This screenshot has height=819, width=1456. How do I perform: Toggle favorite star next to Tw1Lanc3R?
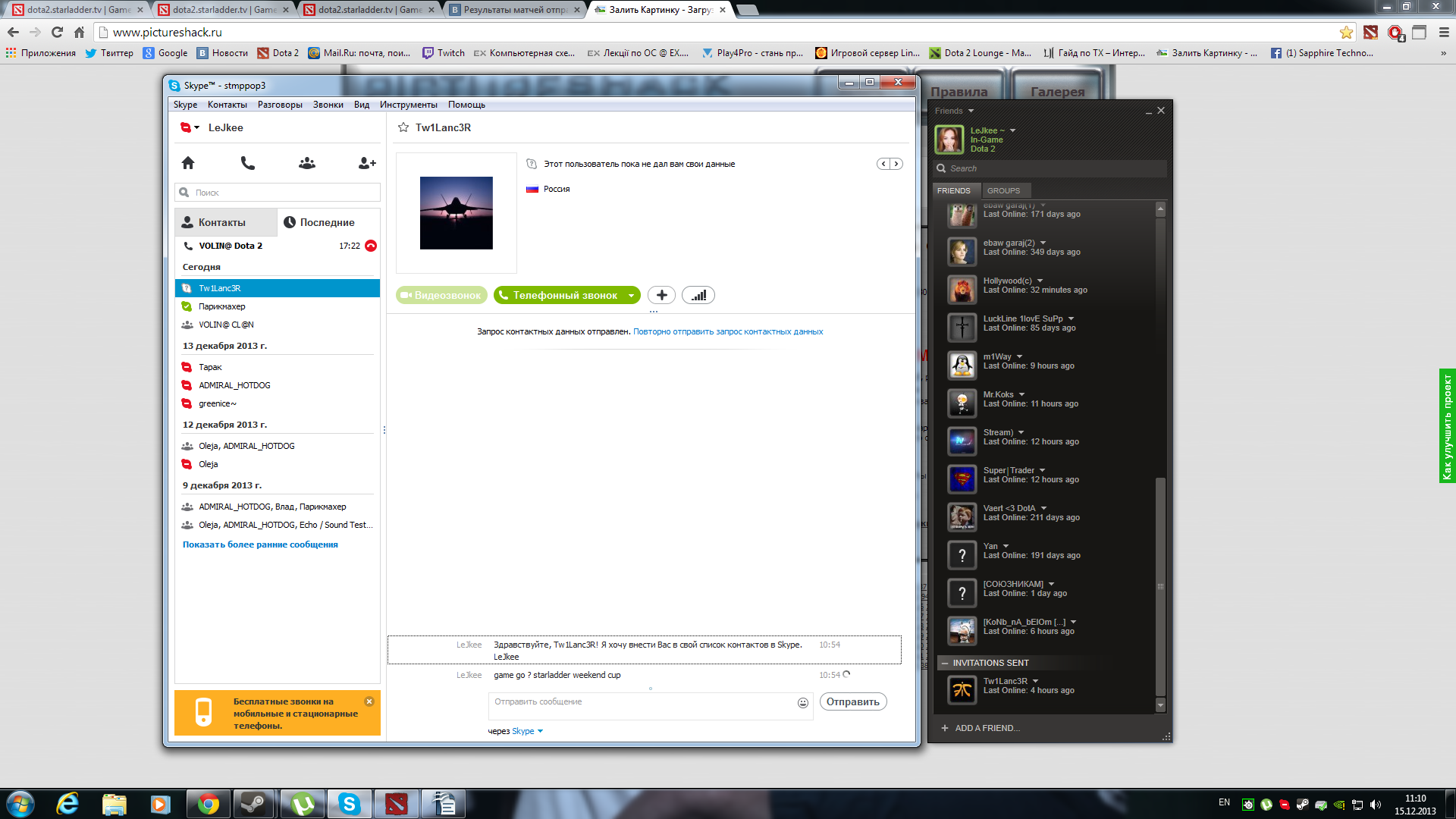[x=403, y=127]
